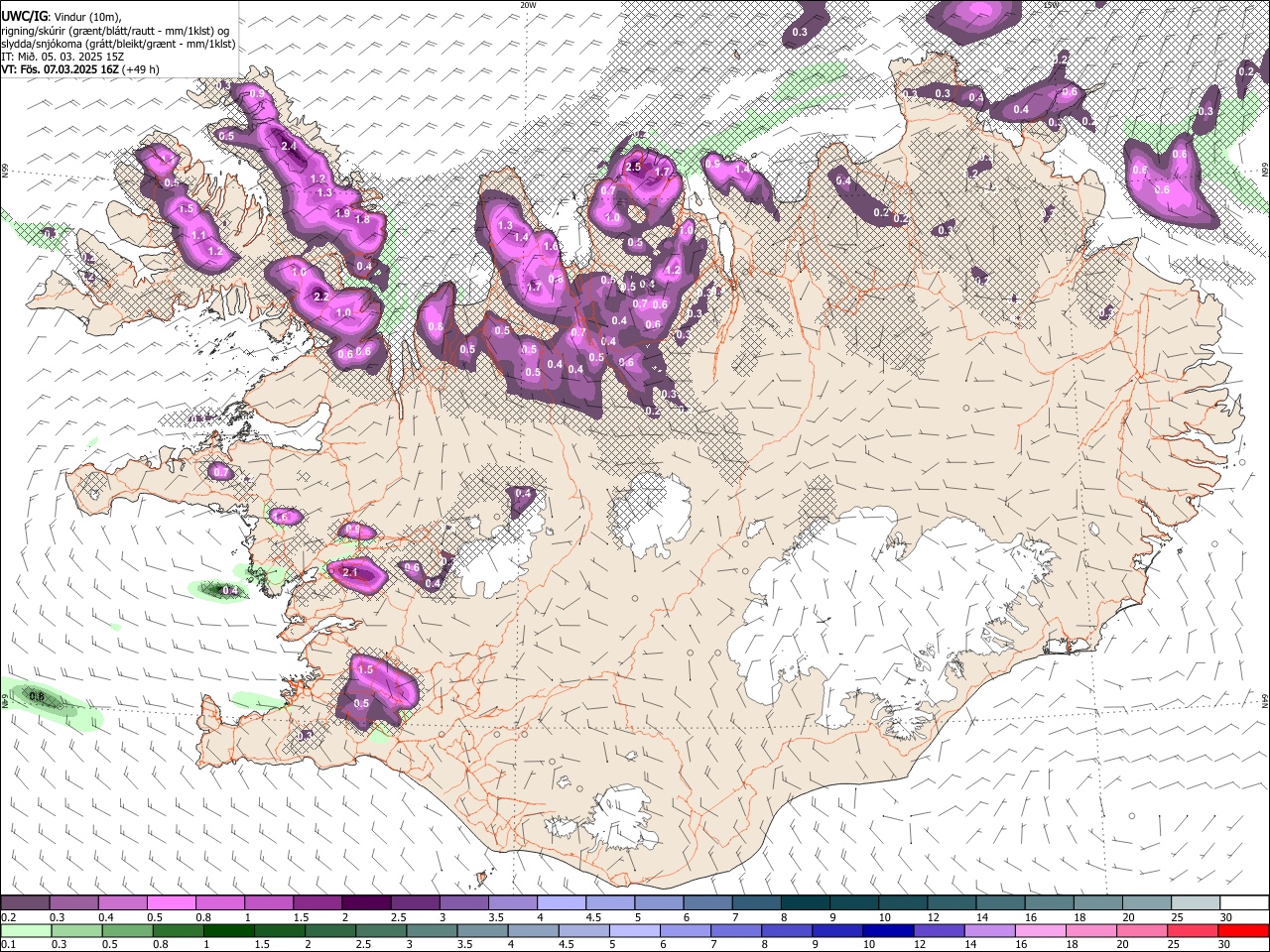1270x952 pixels.
Task: Click the bright pink snow swatch between 0.5 and 0.8
Action: [171, 903]
